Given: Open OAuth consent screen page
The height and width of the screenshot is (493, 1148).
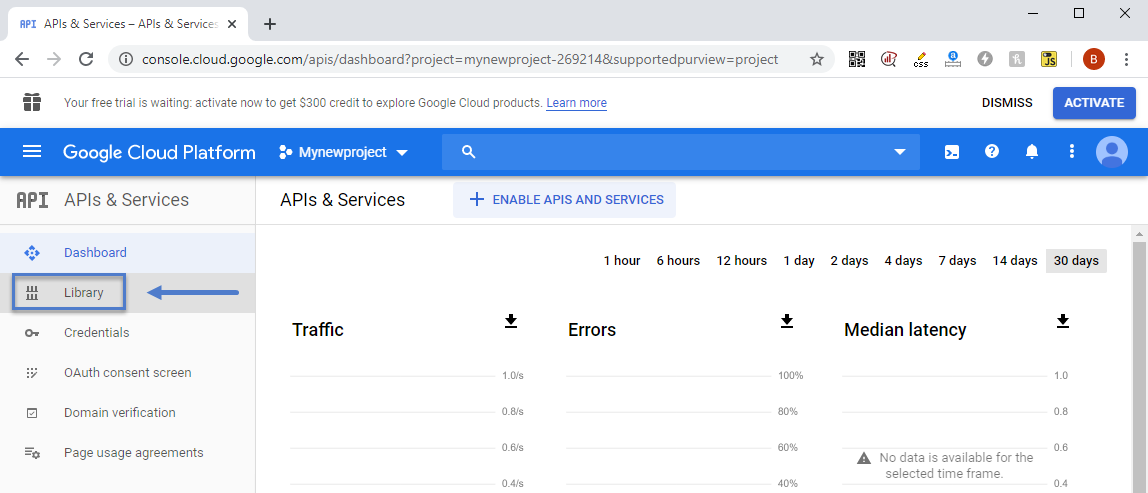Looking at the screenshot, I should [127, 373].
